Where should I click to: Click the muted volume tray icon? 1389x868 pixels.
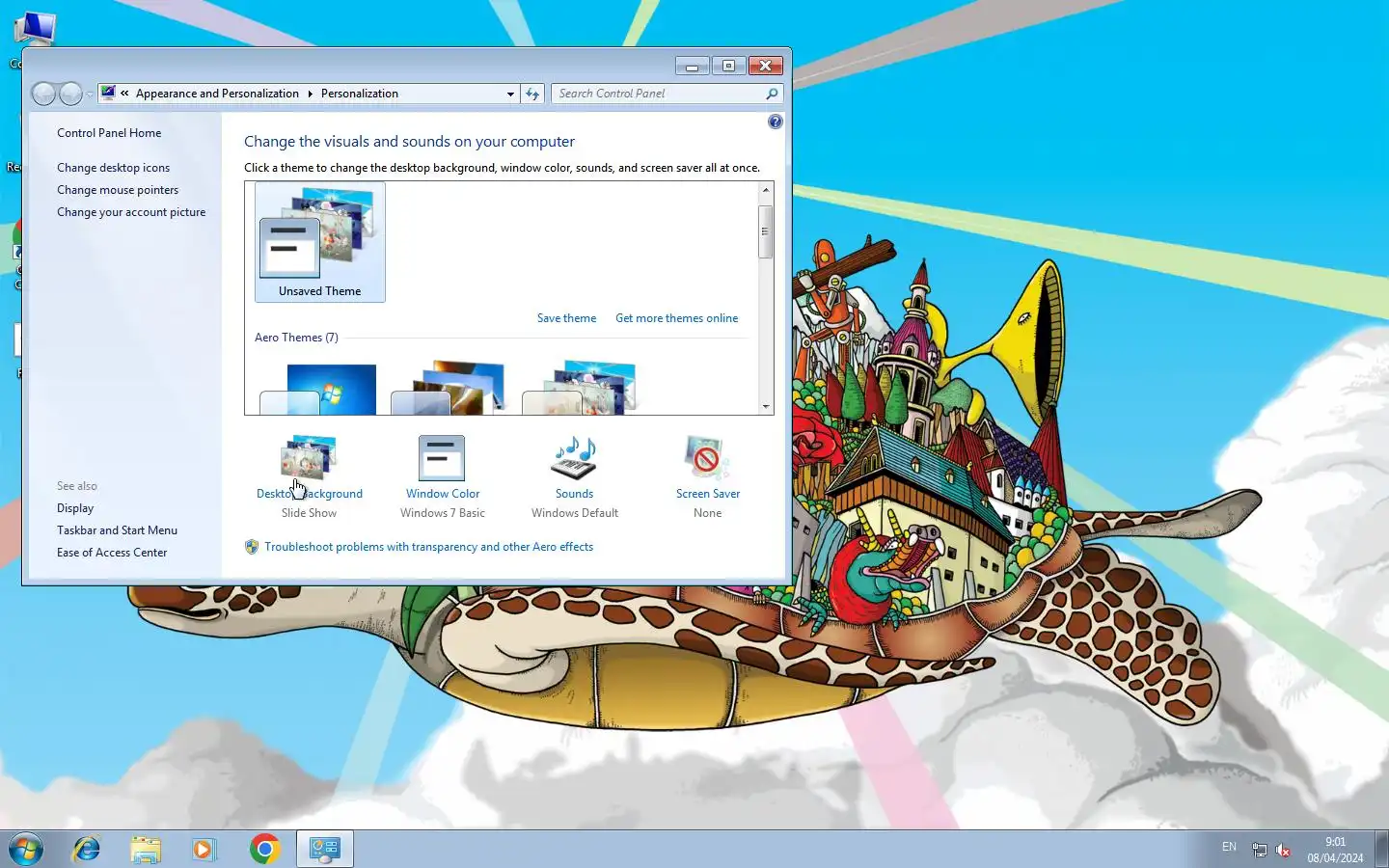pos(1283,850)
